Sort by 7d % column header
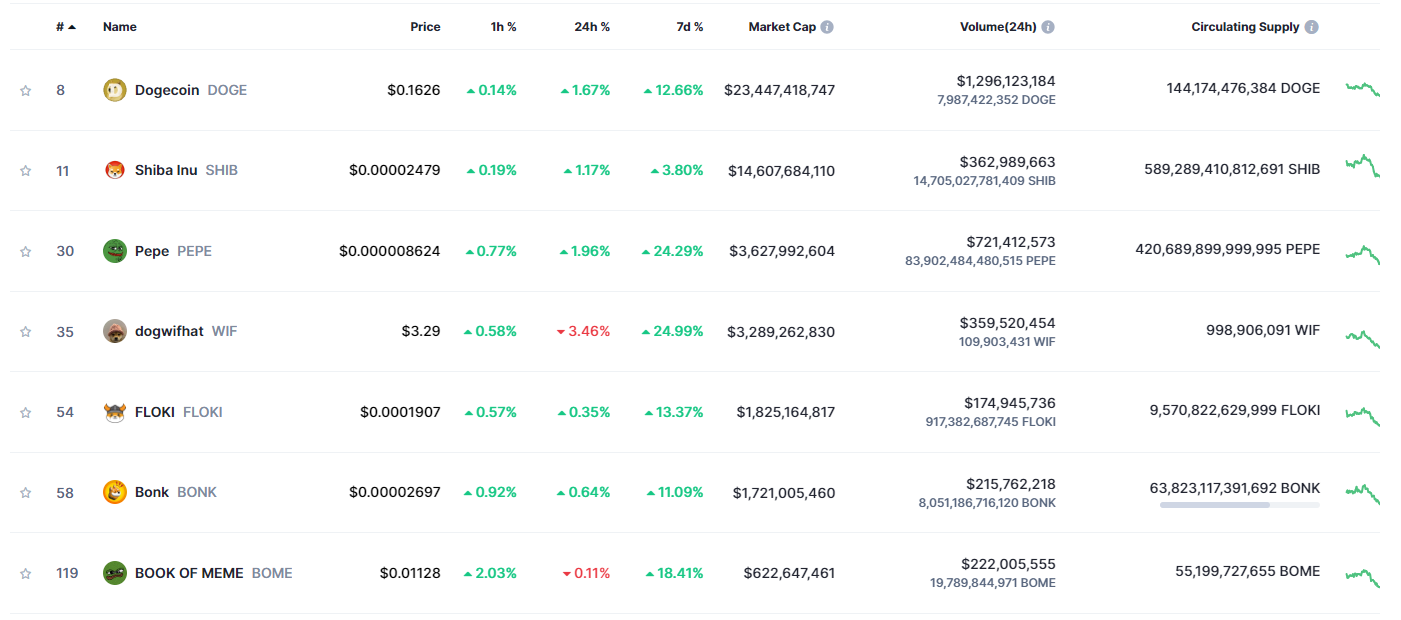 click(x=689, y=27)
